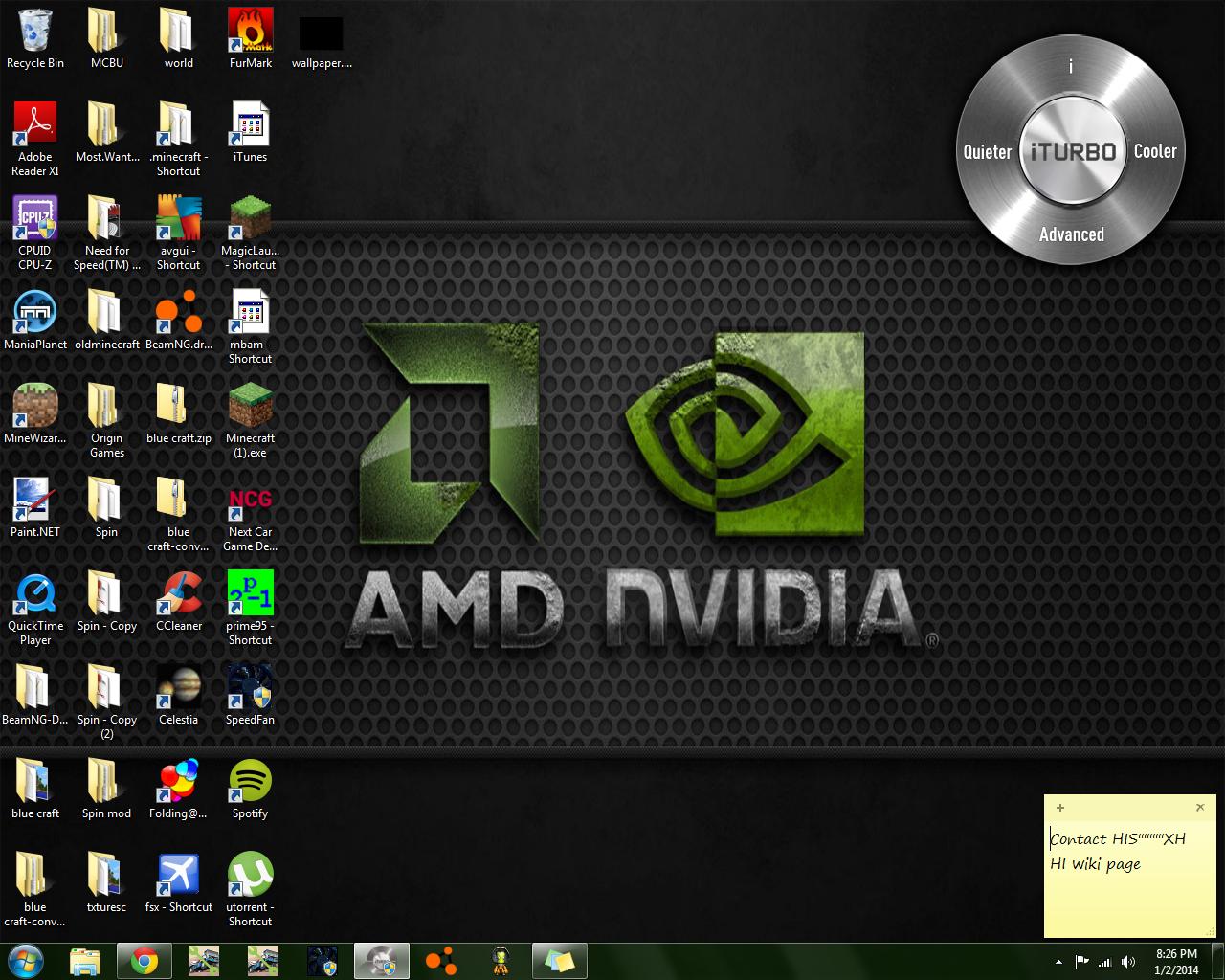
Task: Select the SpeedFan desktop shortcut
Action: [x=251, y=696]
